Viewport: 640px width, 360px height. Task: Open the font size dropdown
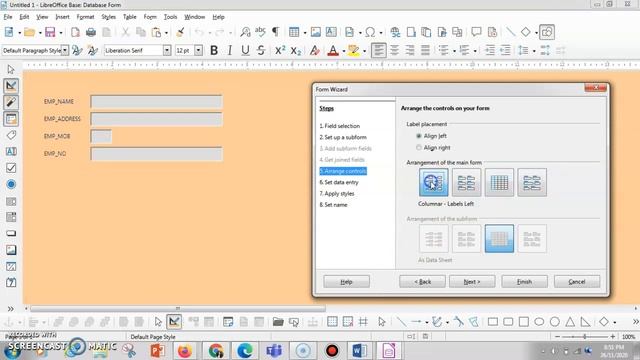coord(198,50)
